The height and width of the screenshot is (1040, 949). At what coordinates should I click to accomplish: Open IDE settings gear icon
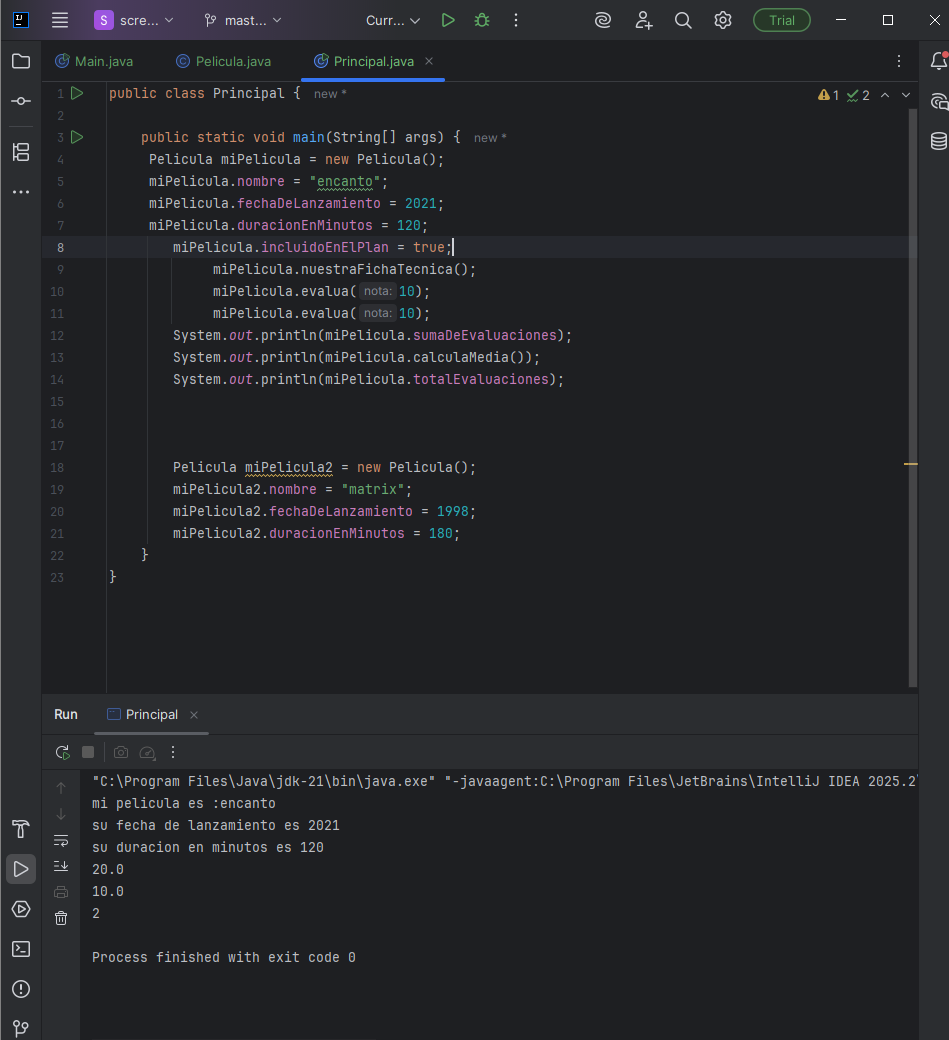(x=723, y=20)
